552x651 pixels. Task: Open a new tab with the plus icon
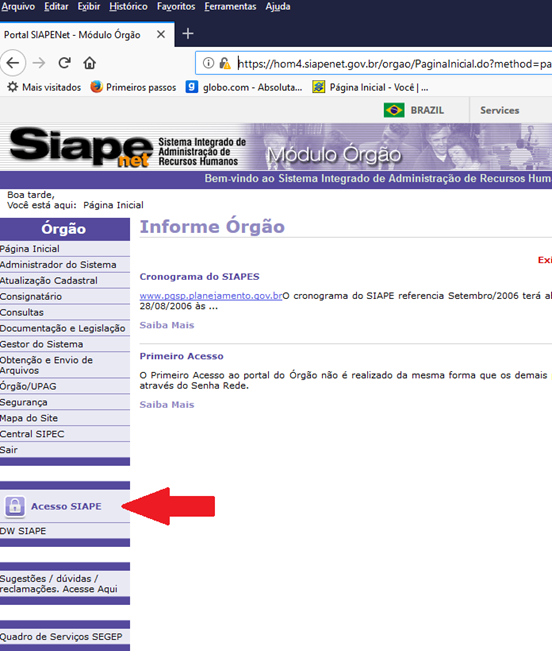click(188, 34)
